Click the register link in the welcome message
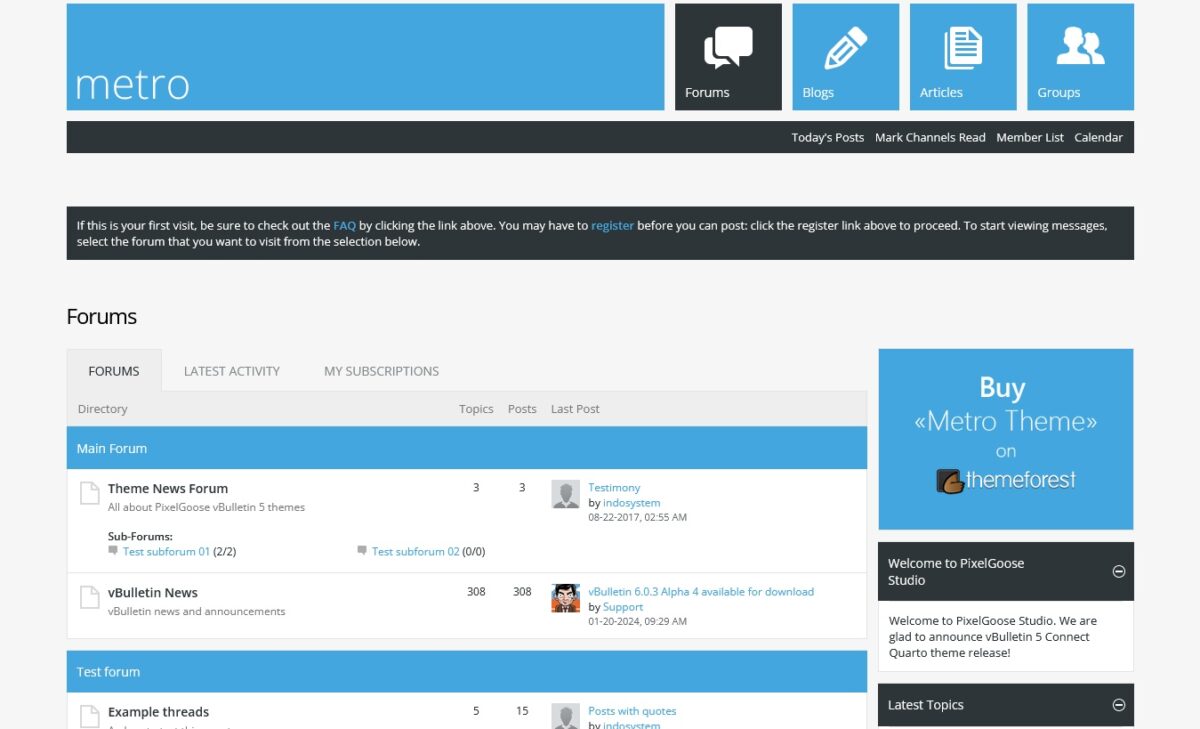Screen dimensions: 1200x729 (612, 225)
